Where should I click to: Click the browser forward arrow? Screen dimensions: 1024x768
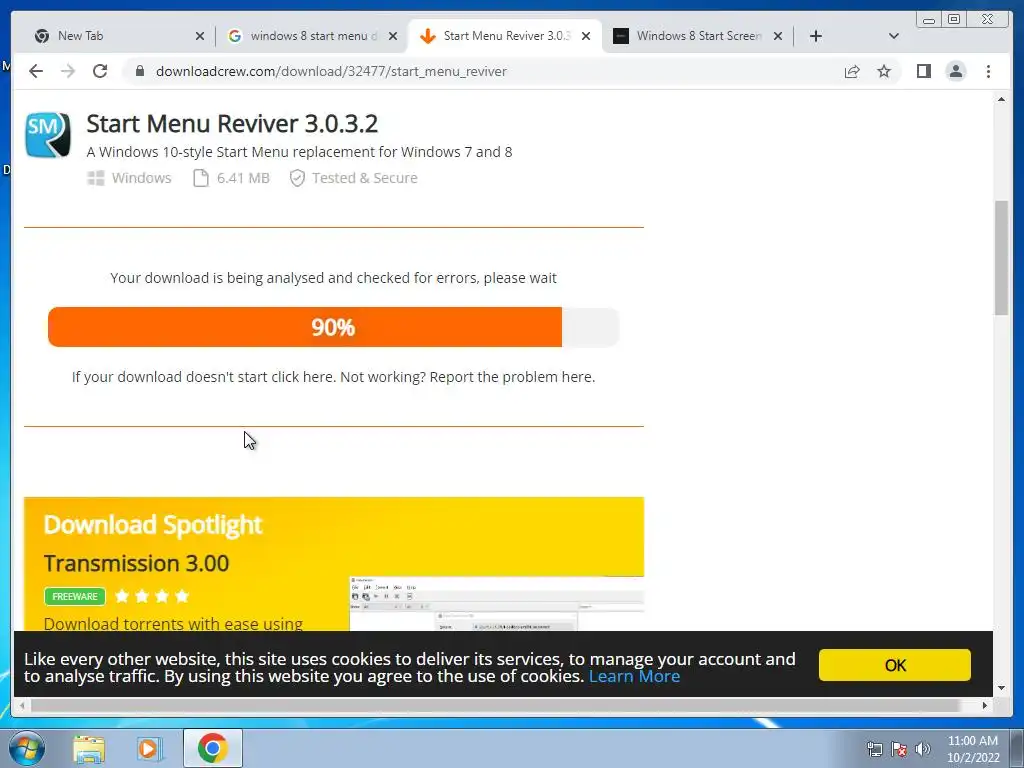pyautogui.click(x=68, y=71)
